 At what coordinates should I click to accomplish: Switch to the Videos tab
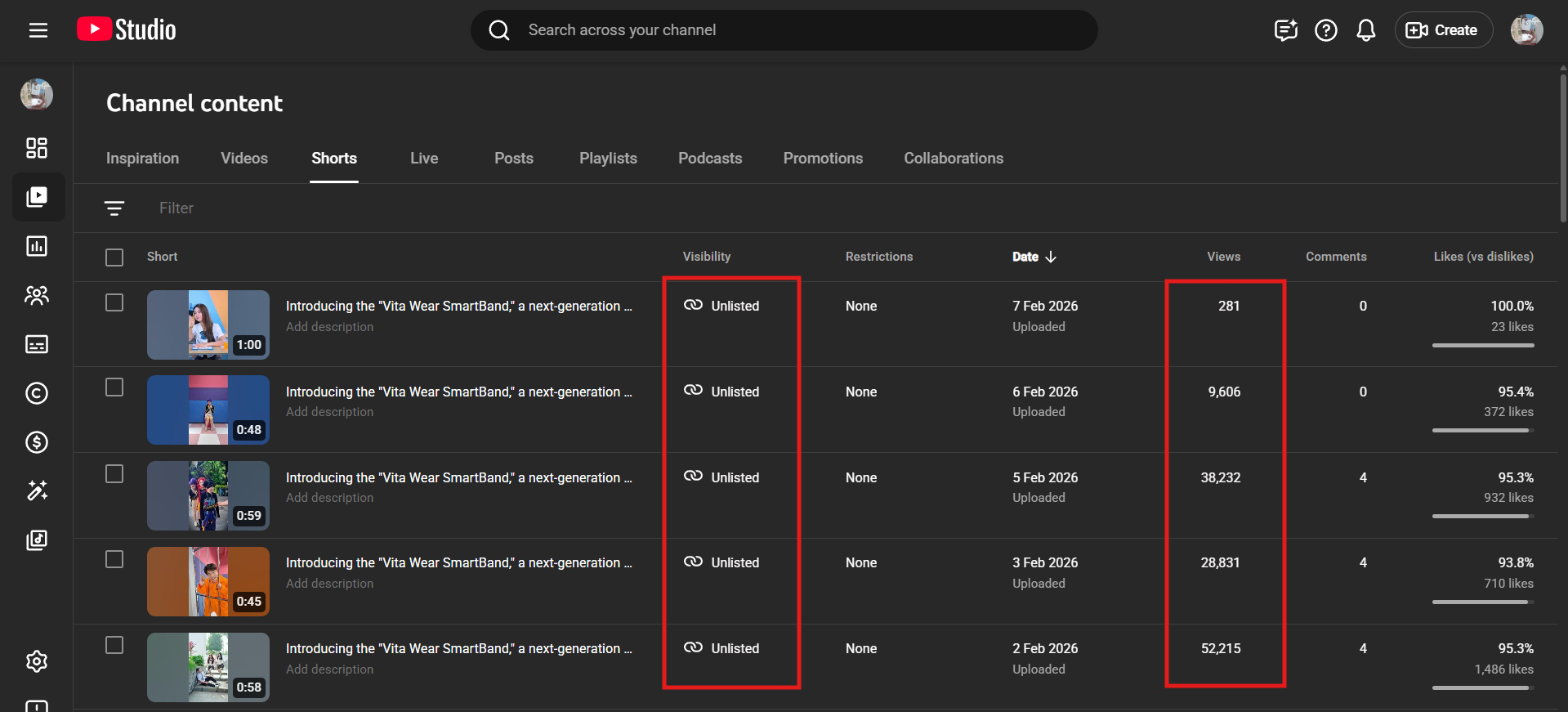(x=243, y=159)
